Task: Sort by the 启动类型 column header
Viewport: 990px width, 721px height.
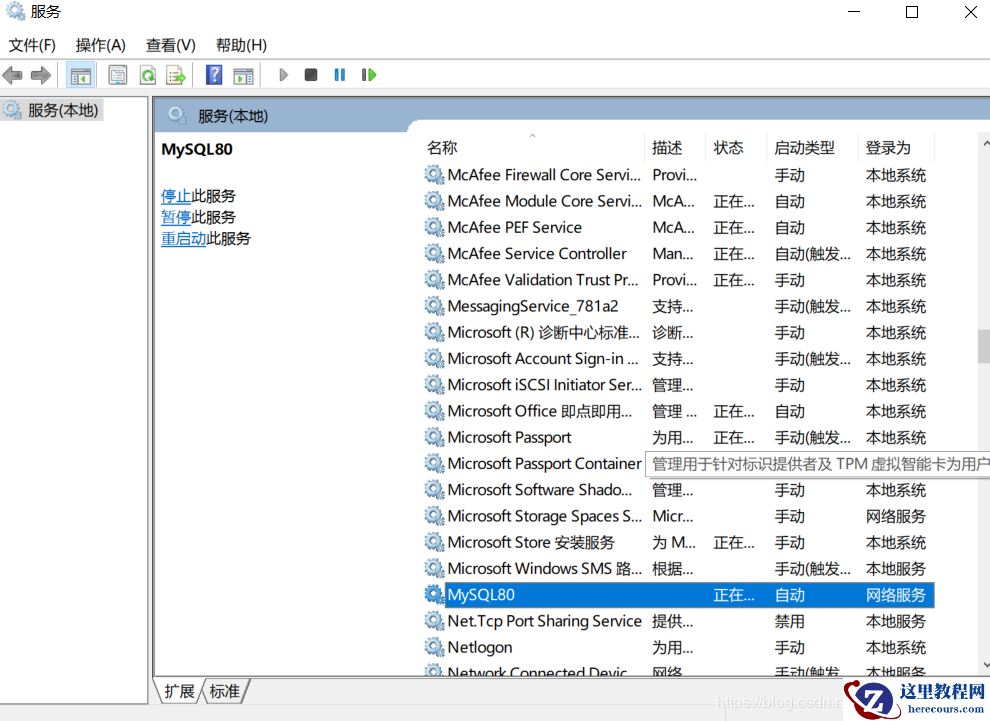Action: coord(812,148)
